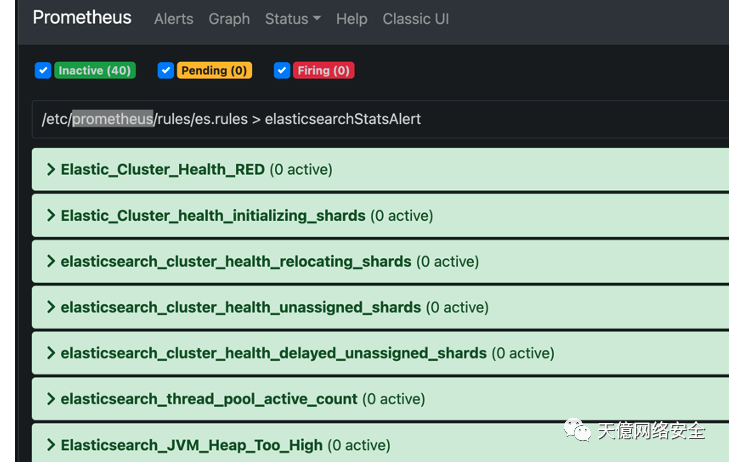
Task: Click Elasticsearch_JVM_Heap_Too_High rule name
Action: 192,445
